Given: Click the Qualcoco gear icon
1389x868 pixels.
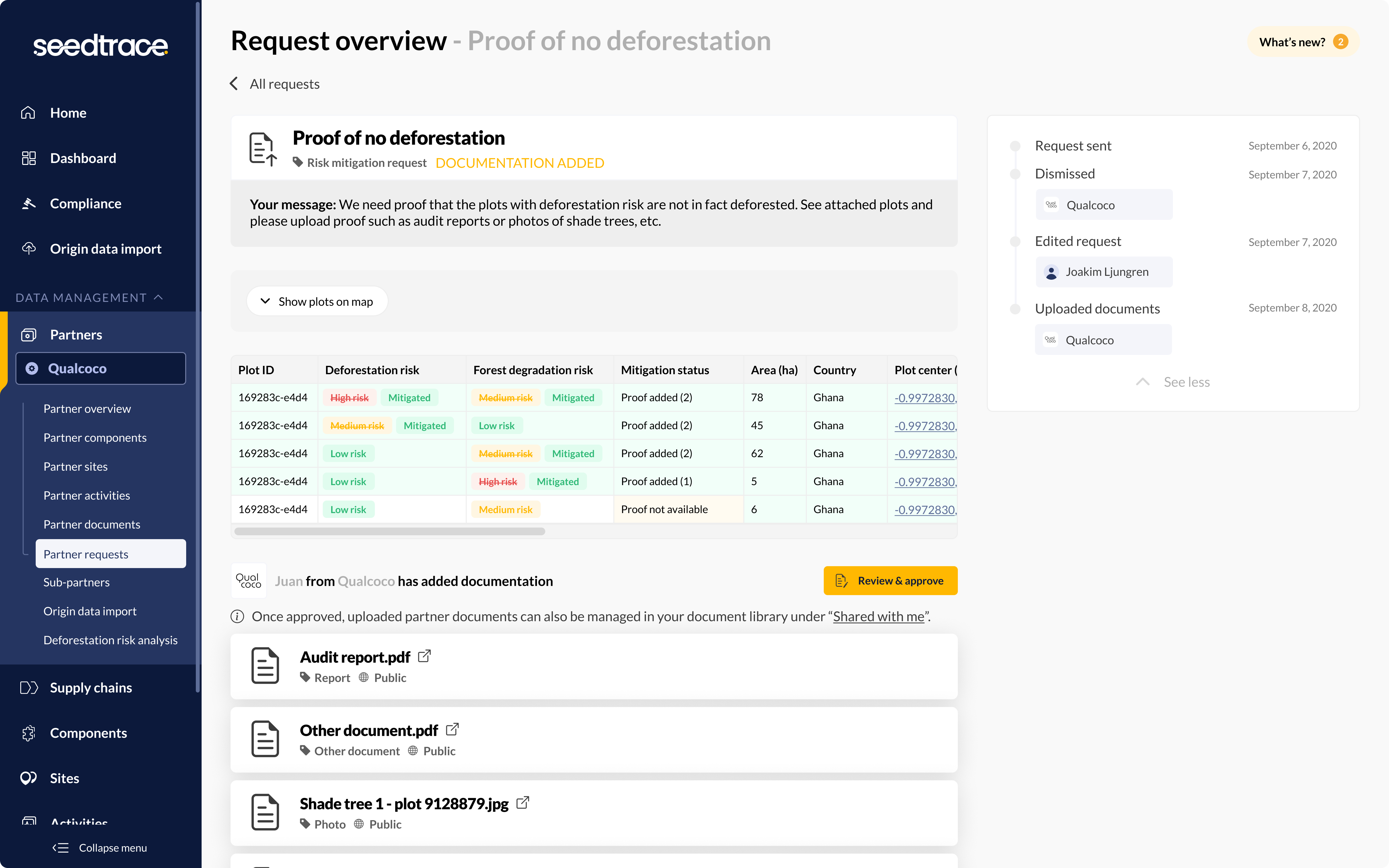Looking at the screenshot, I should 32,368.
